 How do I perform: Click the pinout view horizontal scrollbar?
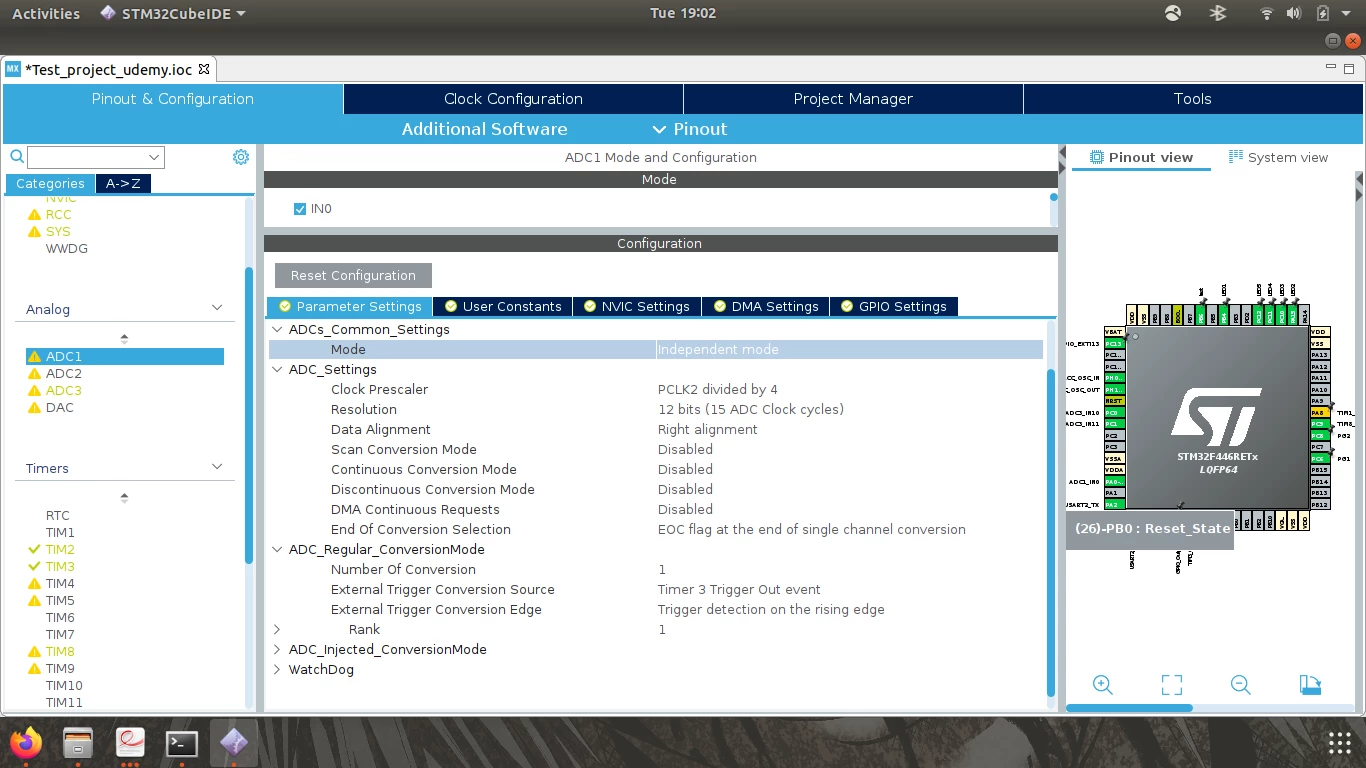click(x=1129, y=708)
